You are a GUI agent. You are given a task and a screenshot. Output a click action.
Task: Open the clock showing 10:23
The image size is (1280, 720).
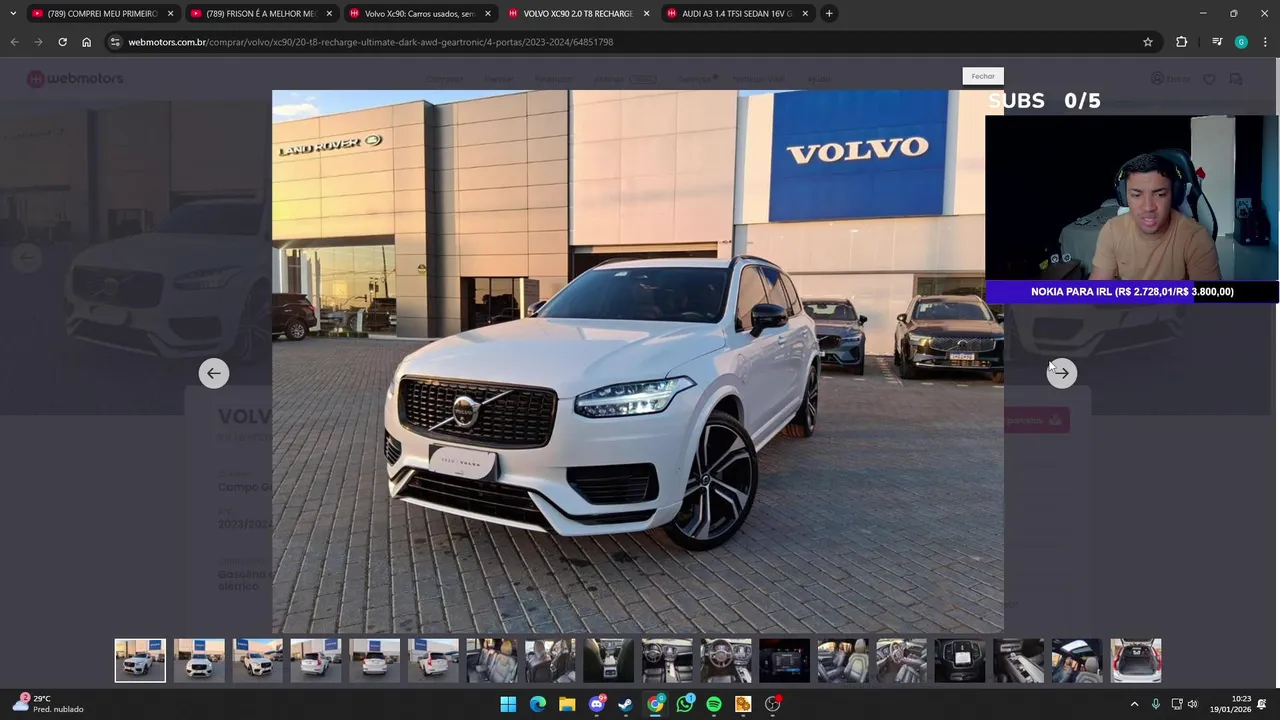pyautogui.click(x=1230, y=704)
